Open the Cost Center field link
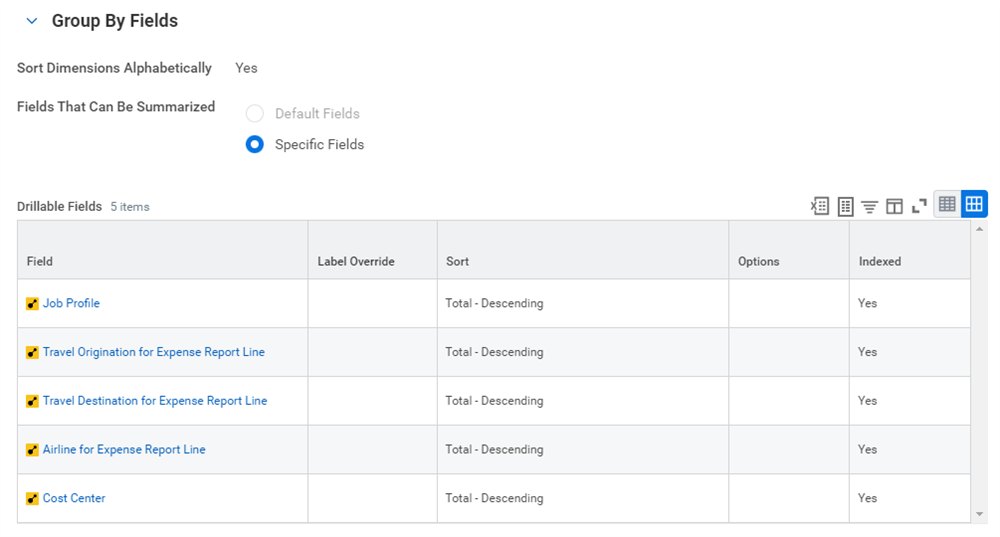 (74, 499)
